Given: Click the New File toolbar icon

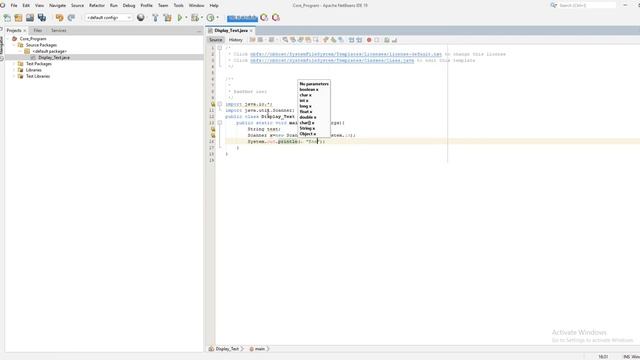Looking at the screenshot, I should pos(7,18).
